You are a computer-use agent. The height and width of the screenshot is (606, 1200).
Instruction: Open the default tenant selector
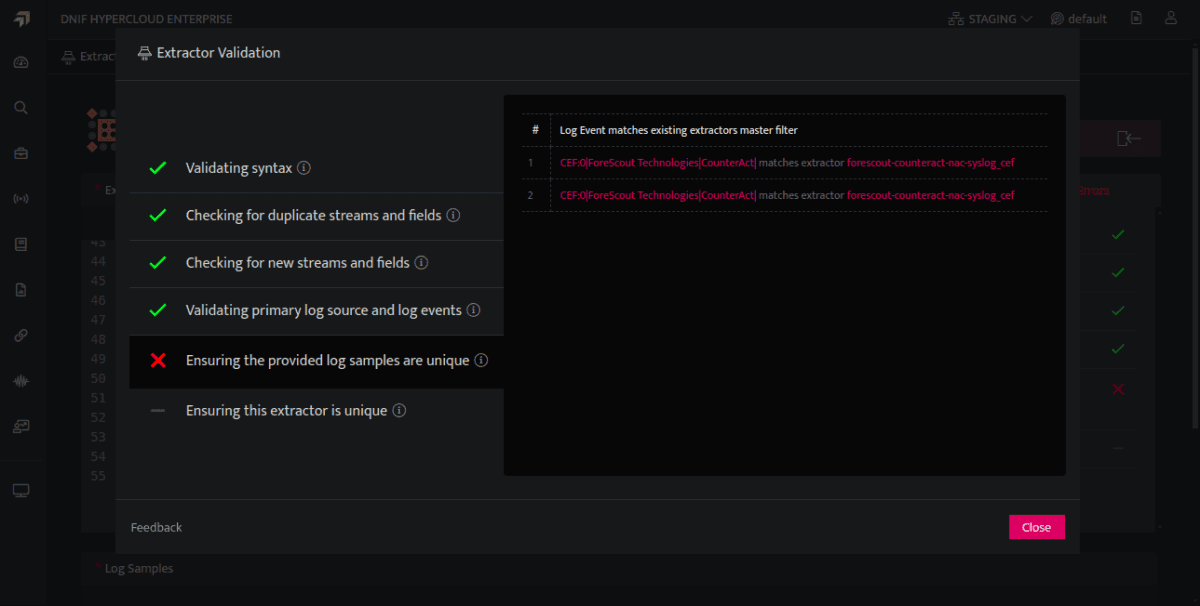(1078, 18)
